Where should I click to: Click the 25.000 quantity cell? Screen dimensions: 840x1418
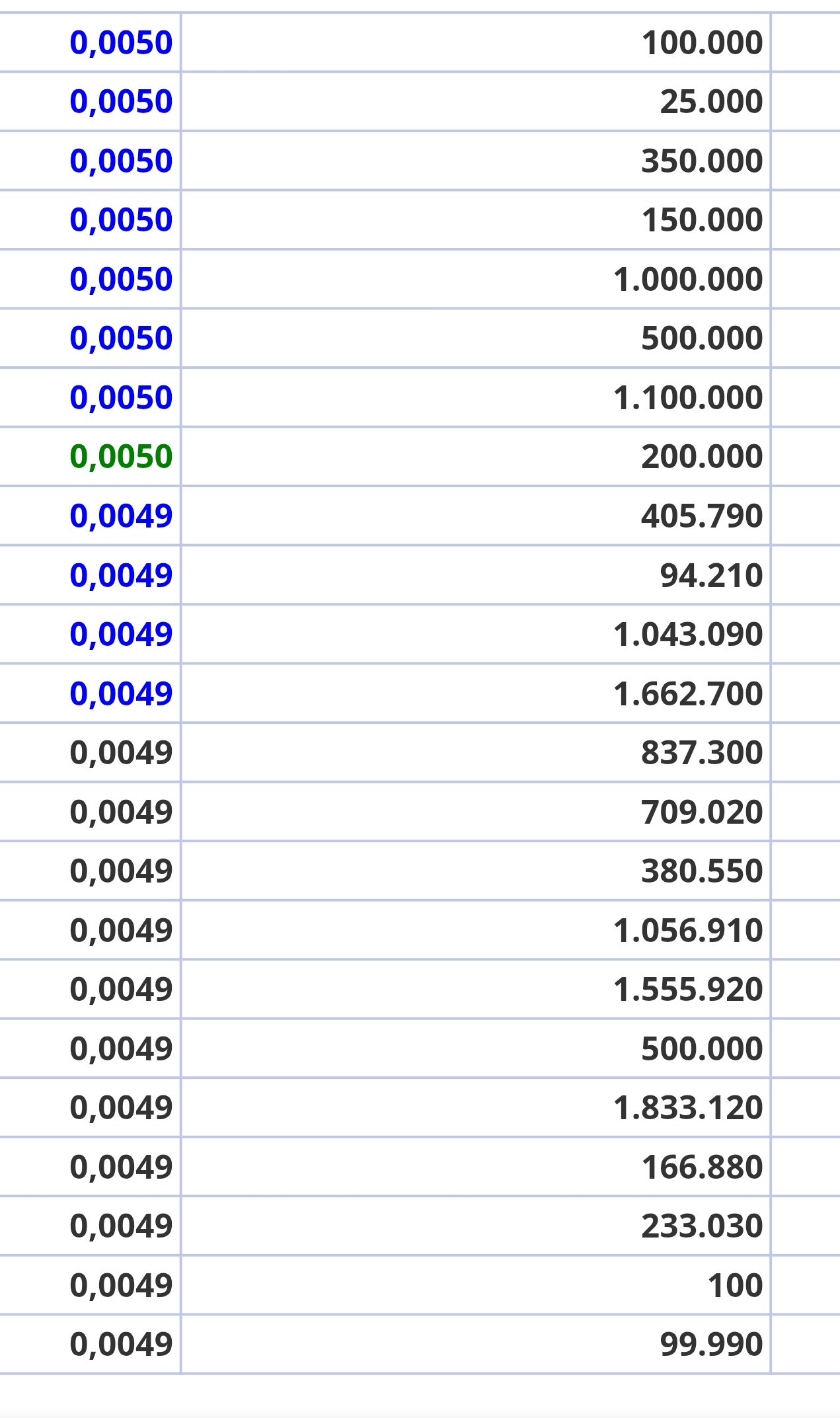(x=476, y=101)
